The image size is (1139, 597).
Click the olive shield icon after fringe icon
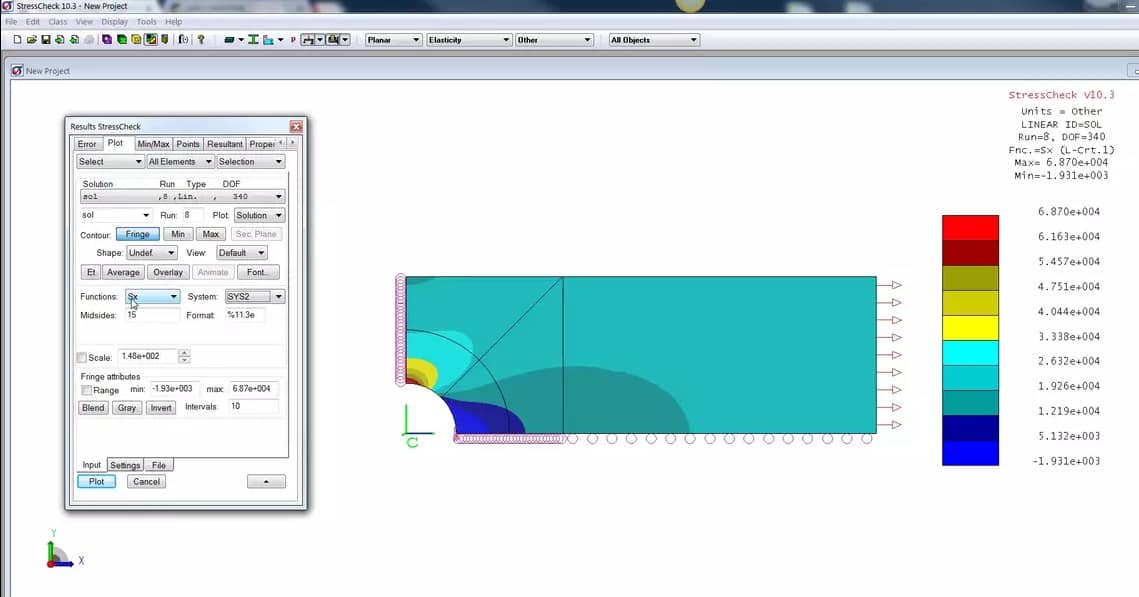tap(165, 40)
